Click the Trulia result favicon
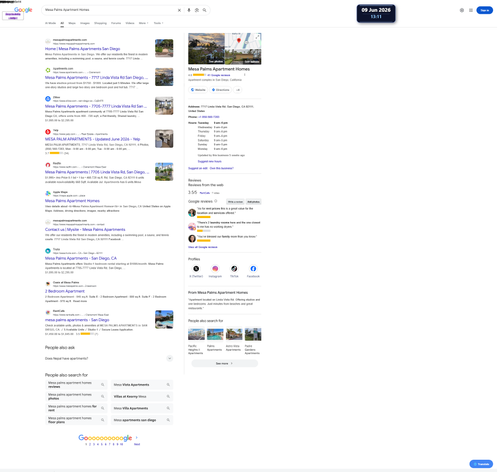This screenshot has height=472, width=500. [x=48, y=252]
